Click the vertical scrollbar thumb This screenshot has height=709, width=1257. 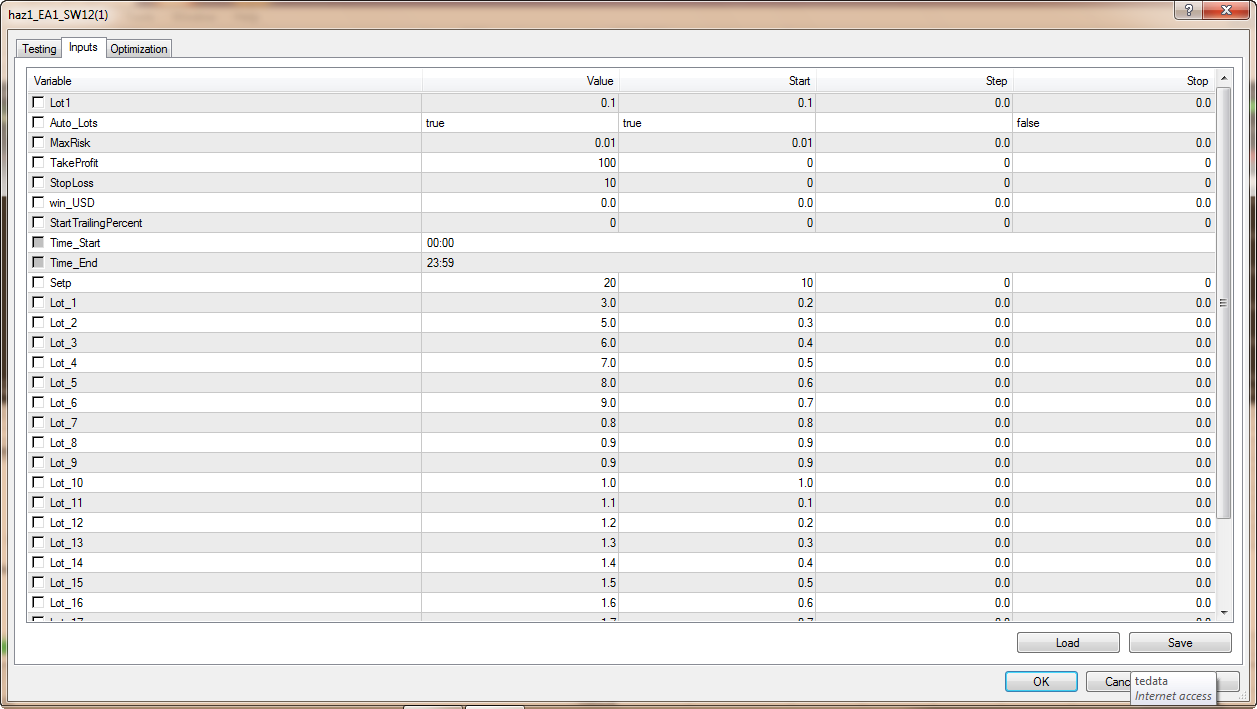click(x=1224, y=300)
